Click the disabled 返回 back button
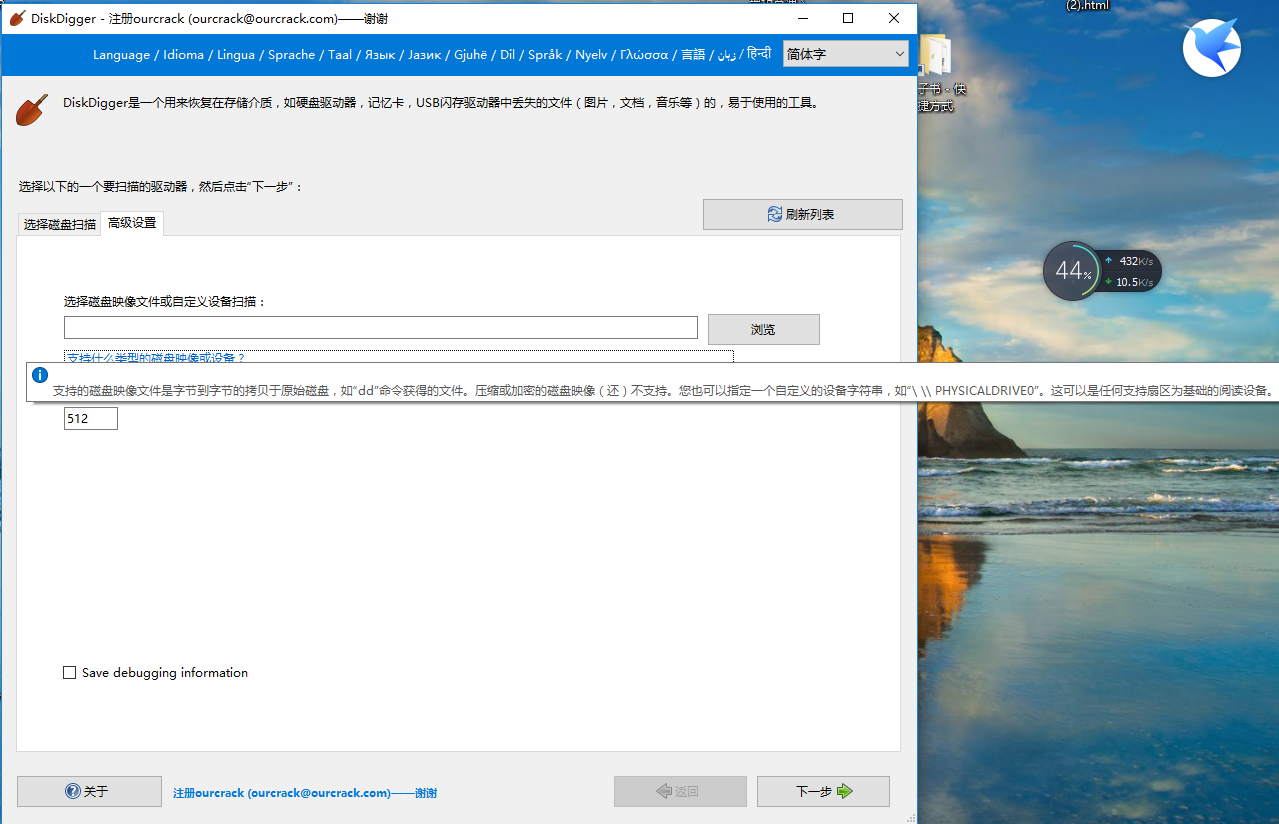The width and height of the screenshot is (1279, 824). click(680, 791)
